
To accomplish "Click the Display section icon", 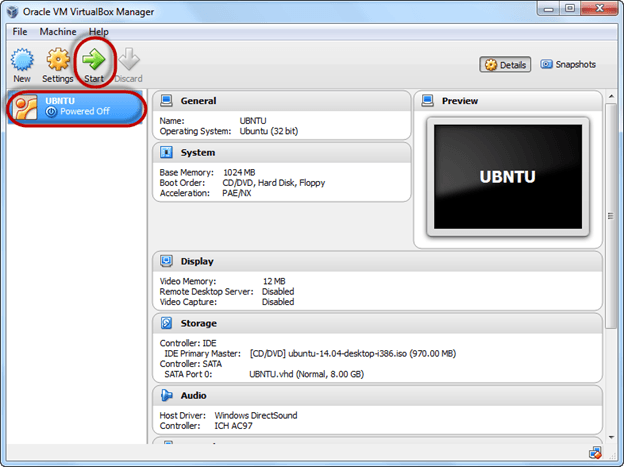I will 165,261.
